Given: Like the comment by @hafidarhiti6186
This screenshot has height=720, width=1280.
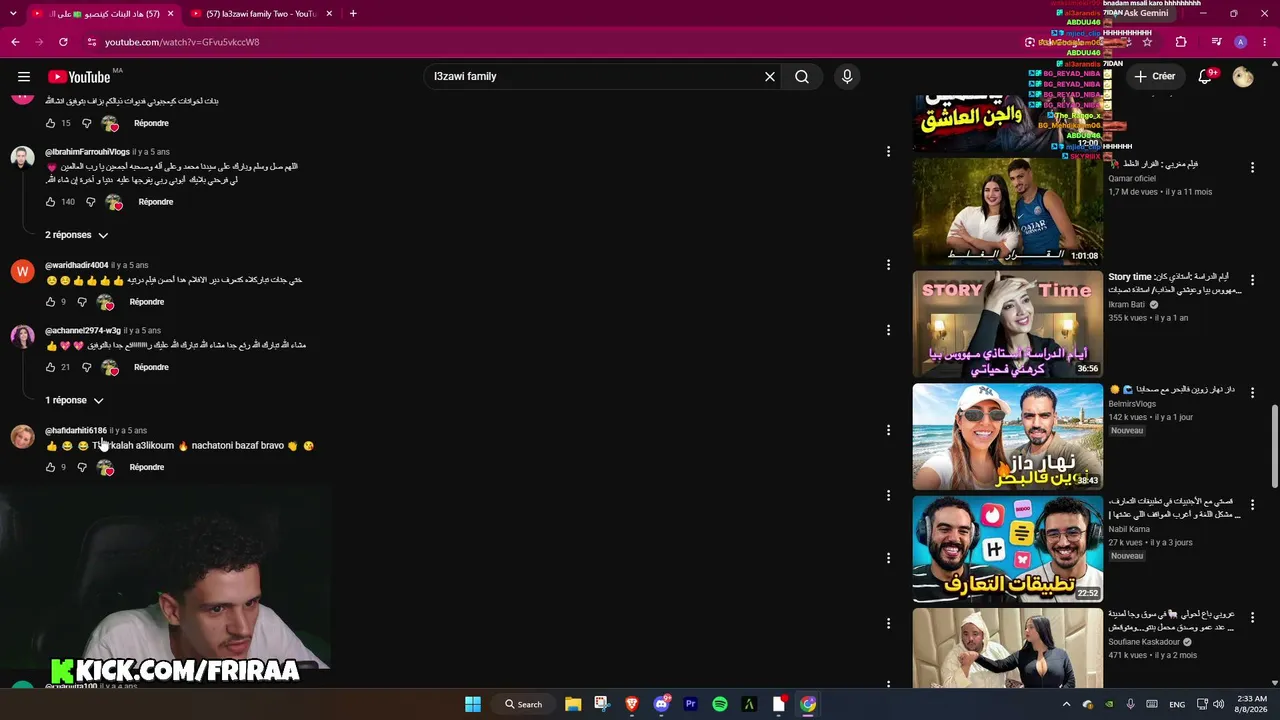Looking at the screenshot, I should tap(51, 467).
